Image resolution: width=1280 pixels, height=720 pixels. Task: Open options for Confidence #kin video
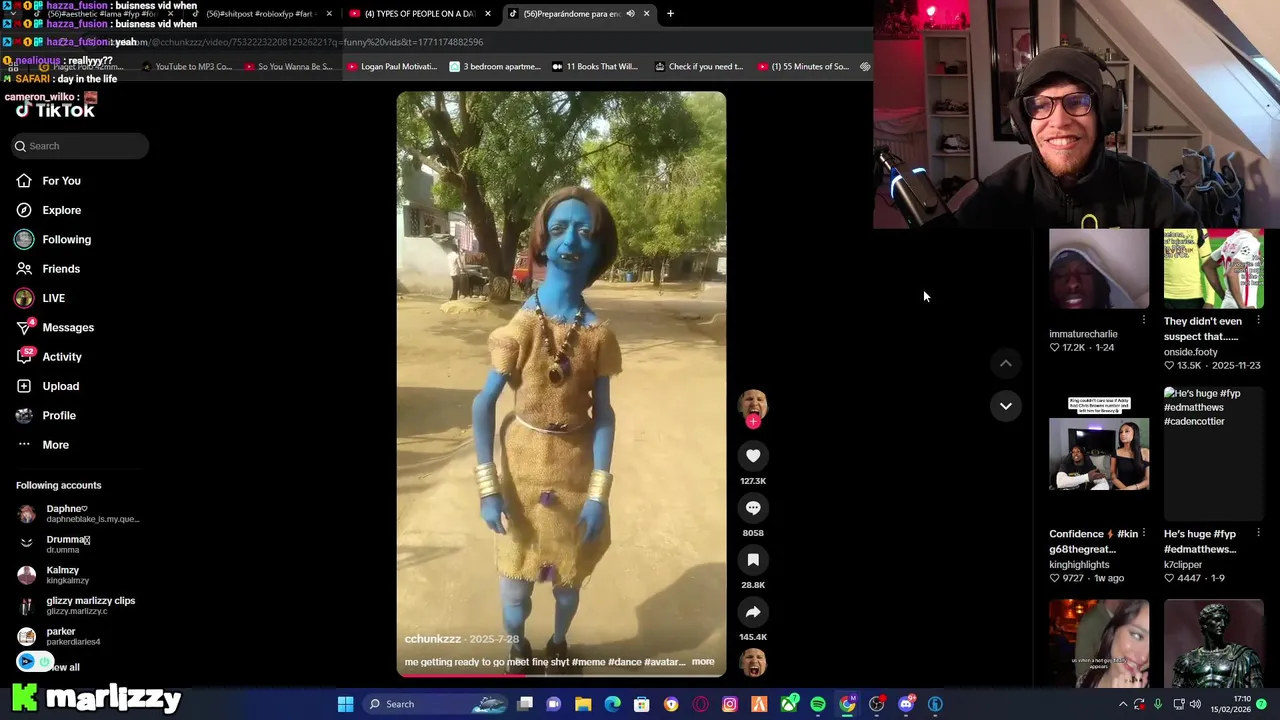tap(1144, 533)
